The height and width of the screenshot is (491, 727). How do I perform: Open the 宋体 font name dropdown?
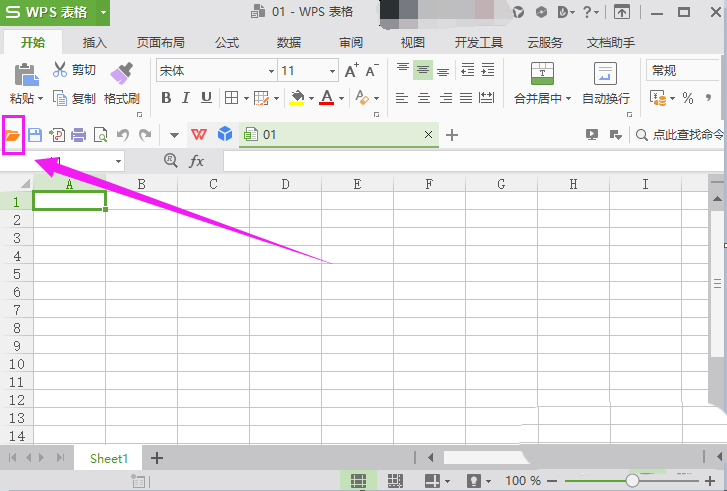[271, 71]
